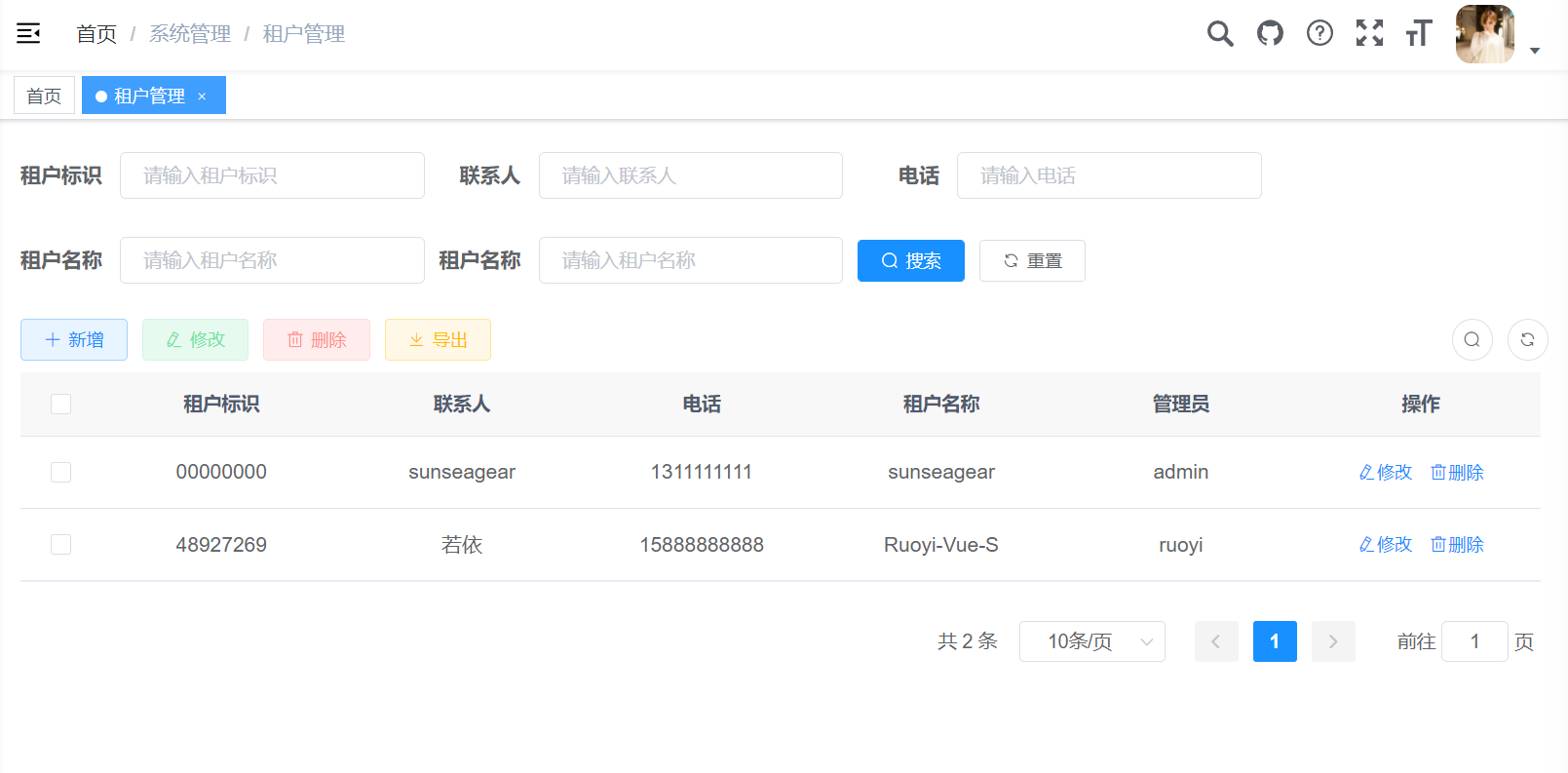
Task: Hide the search bar with the round magnifier icon
Action: pos(1472,340)
